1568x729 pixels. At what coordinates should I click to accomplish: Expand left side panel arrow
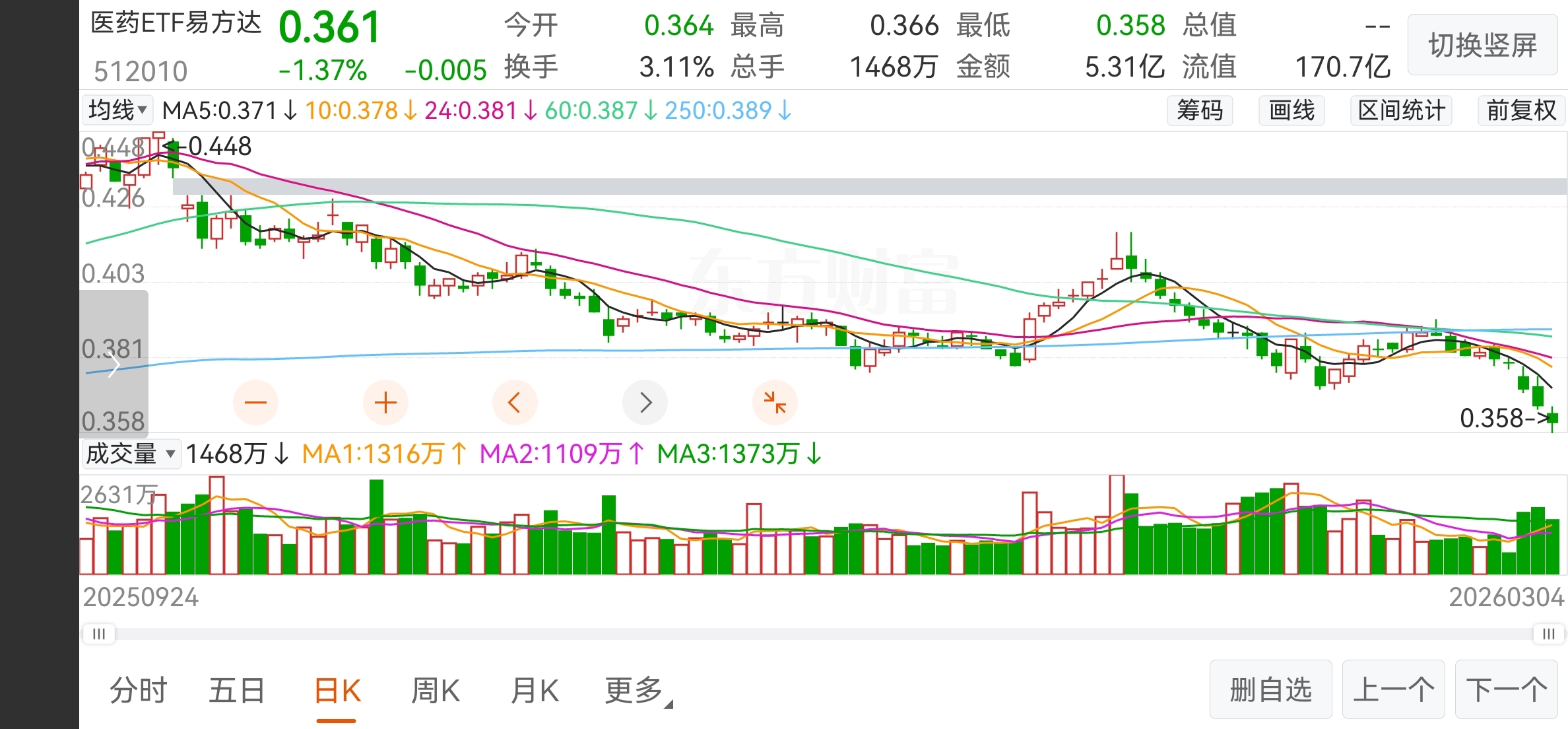113,364
